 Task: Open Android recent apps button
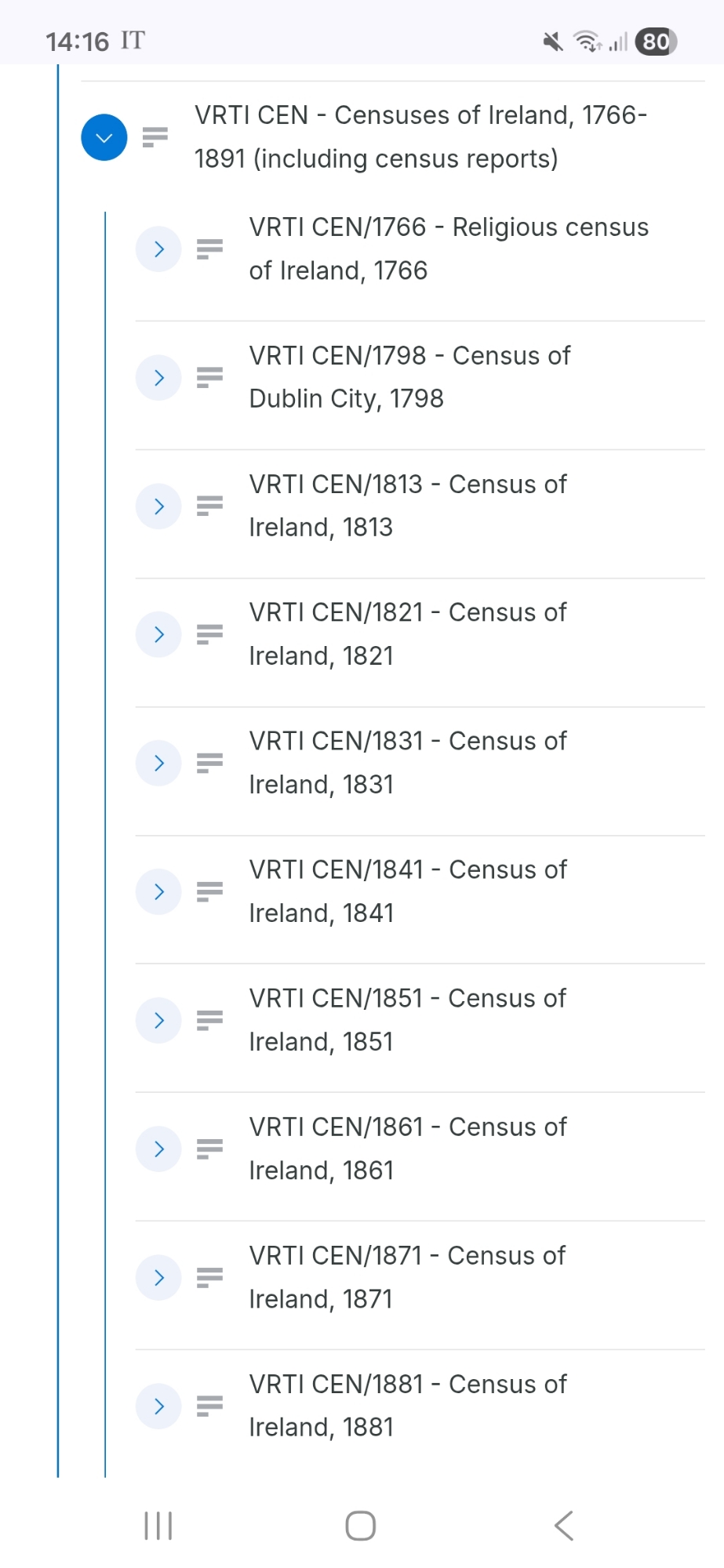click(x=158, y=1526)
